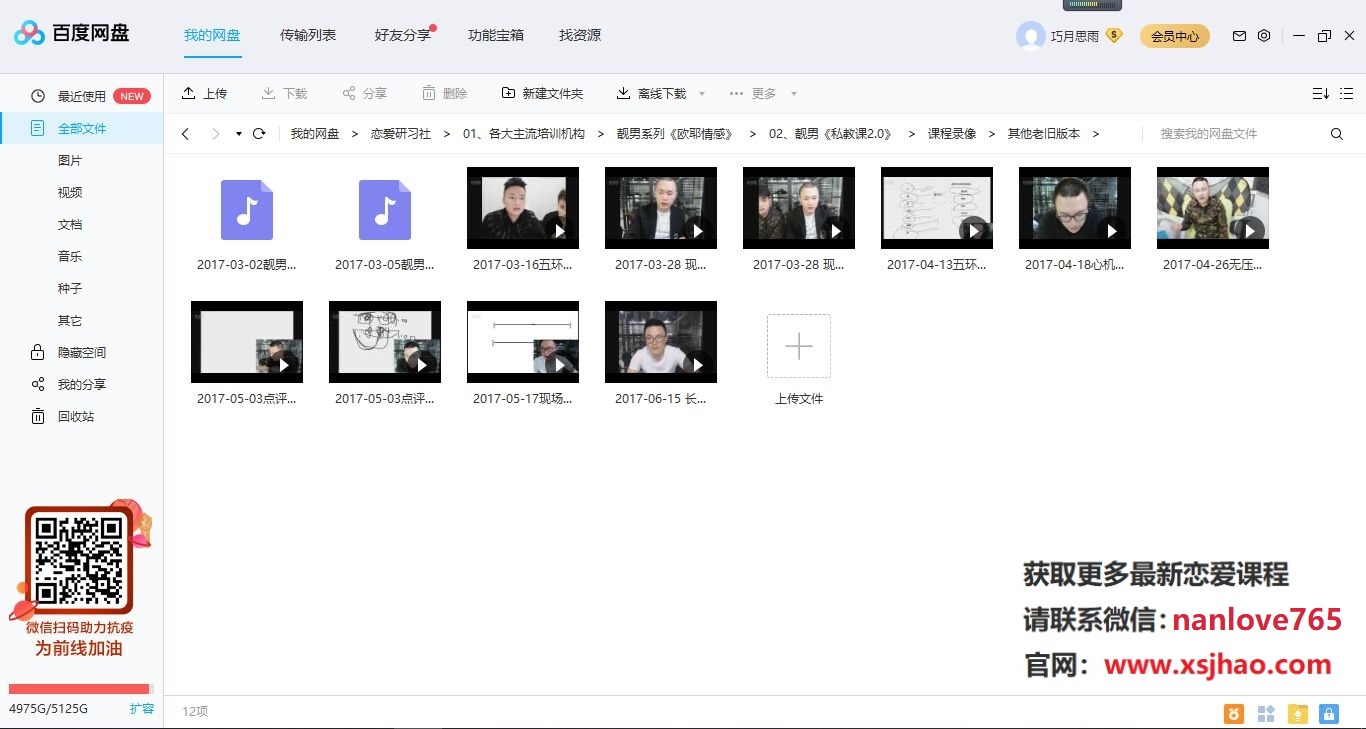Open Recycle Bin (回收站) in sidebar
This screenshot has width=1366, height=729.
pos(76,416)
